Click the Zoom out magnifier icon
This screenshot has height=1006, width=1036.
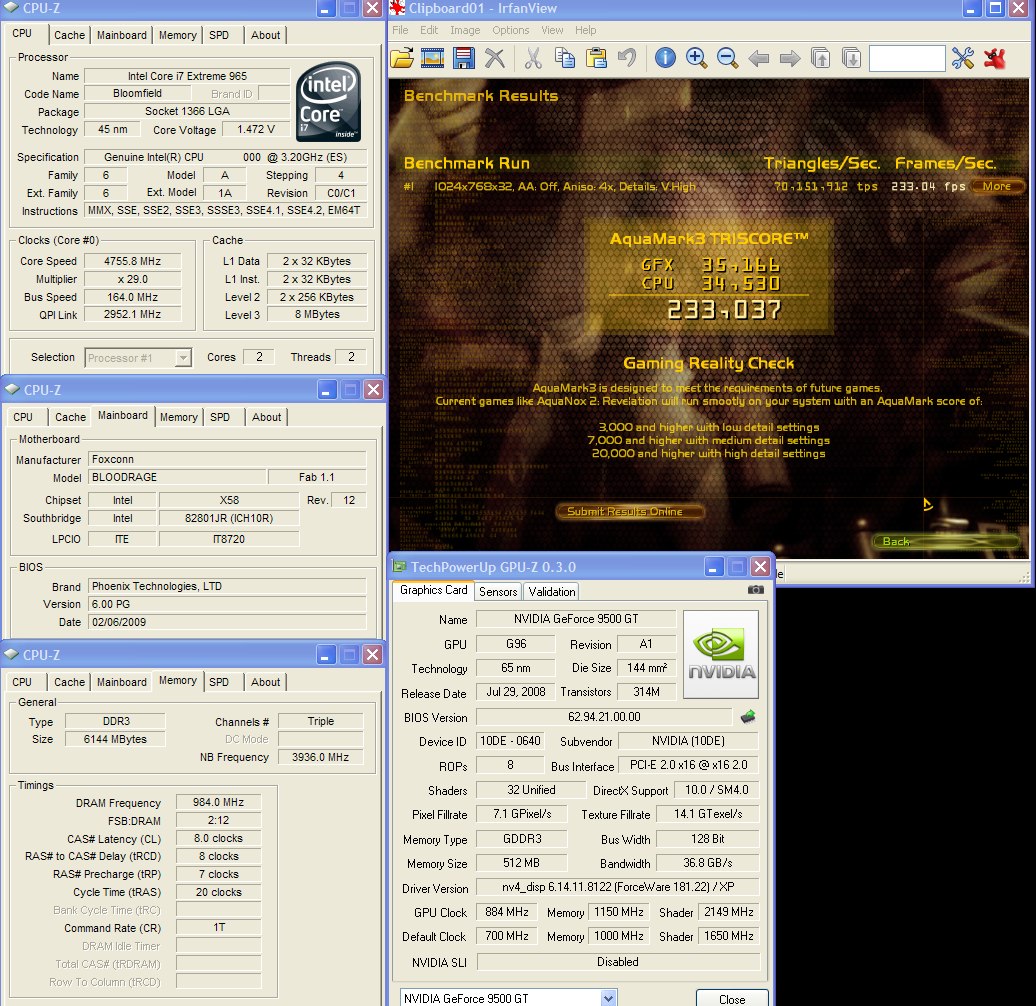click(x=727, y=58)
